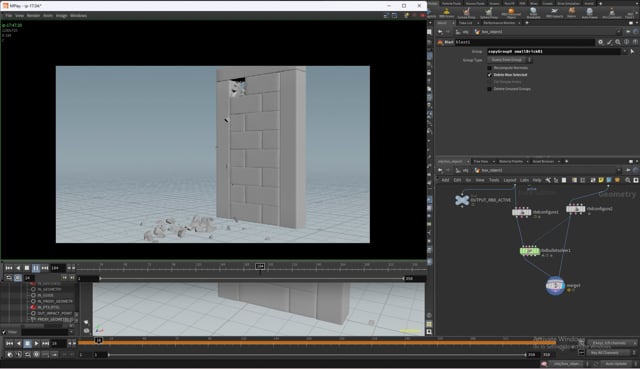
Task: Toggle Delete Non Selected checkbox
Action: [489, 75]
